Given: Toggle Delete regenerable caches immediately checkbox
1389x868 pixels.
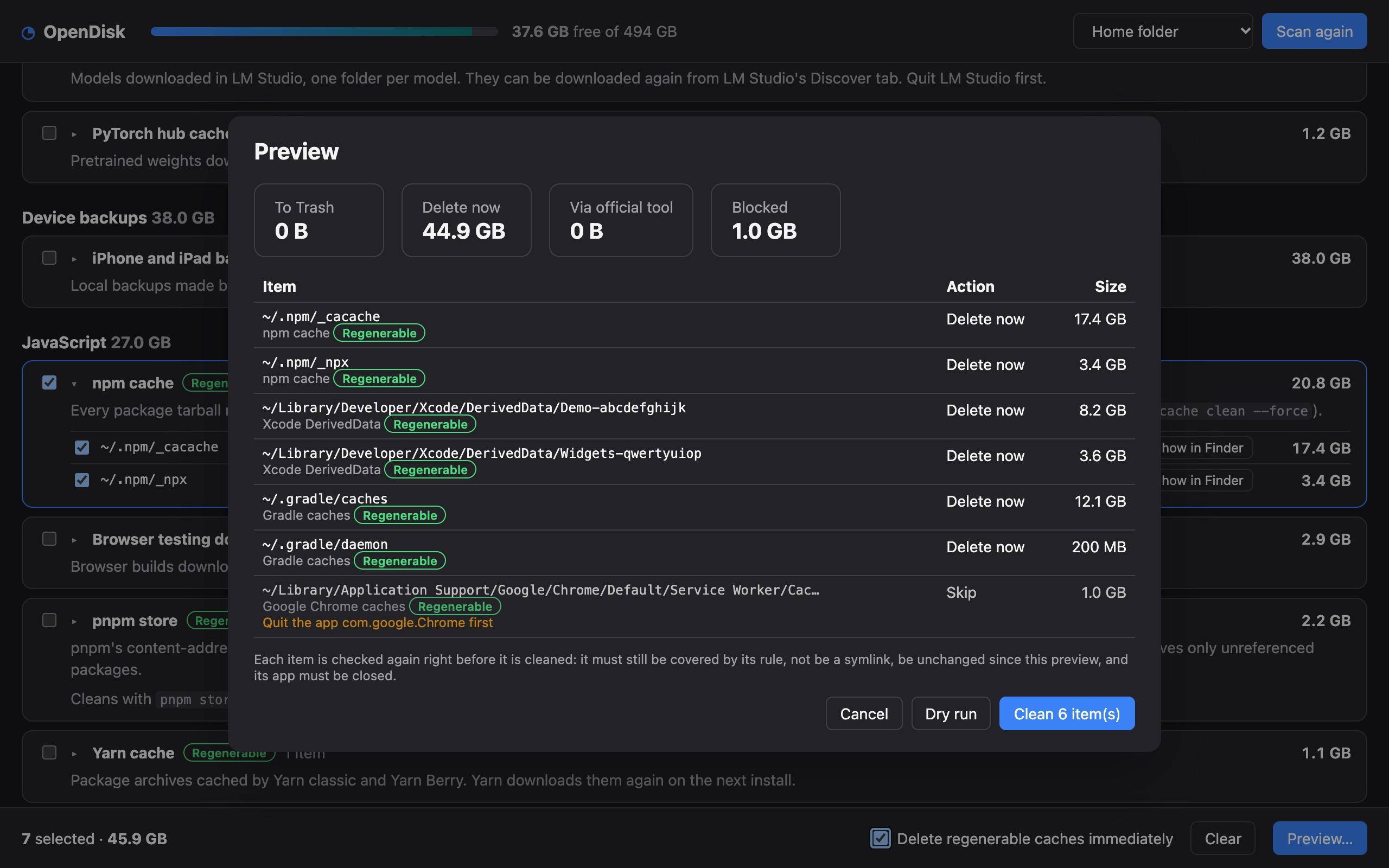Looking at the screenshot, I should tap(880, 838).
